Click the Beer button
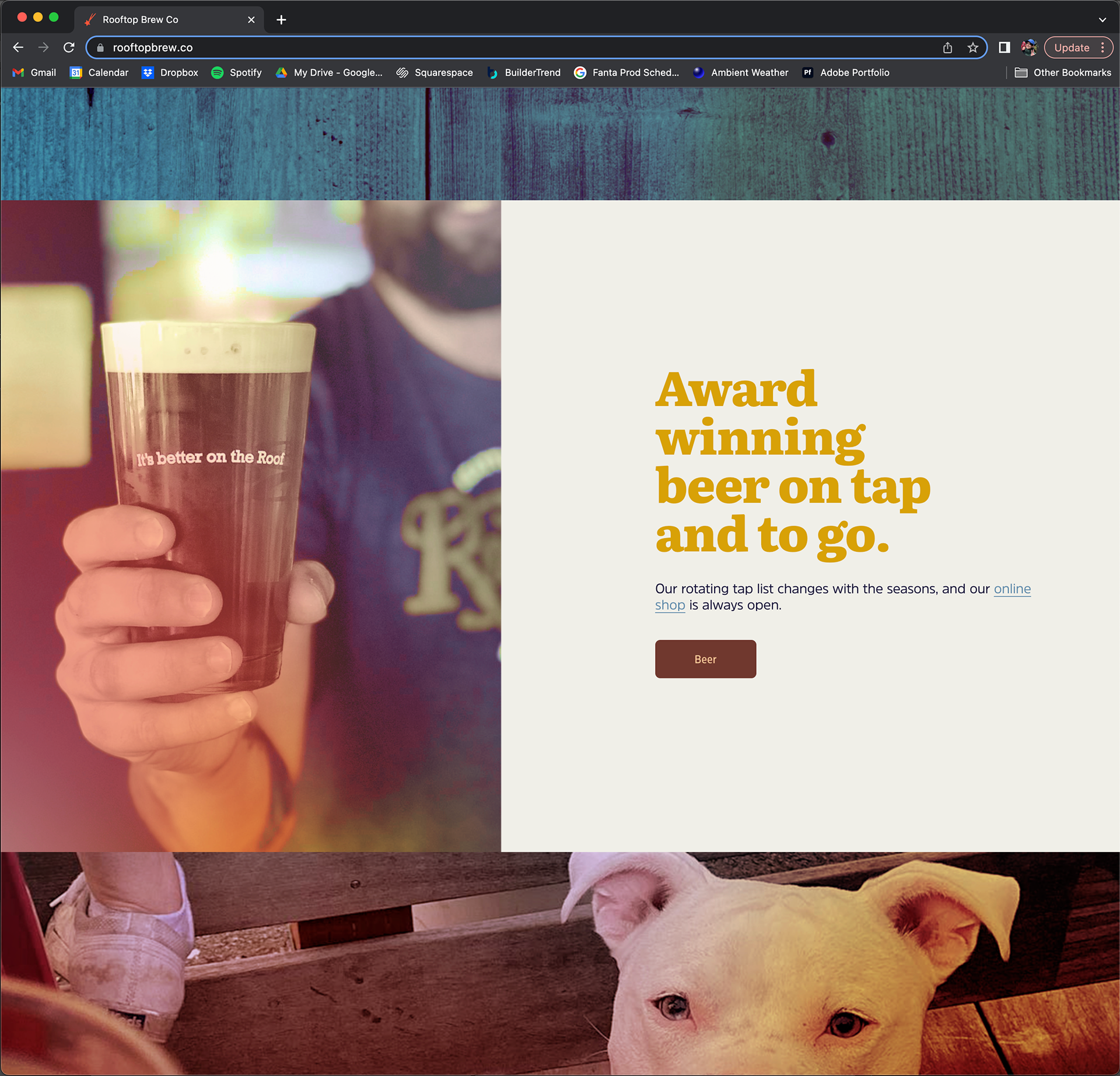The height and width of the screenshot is (1076, 1120). [x=705, y=659]
